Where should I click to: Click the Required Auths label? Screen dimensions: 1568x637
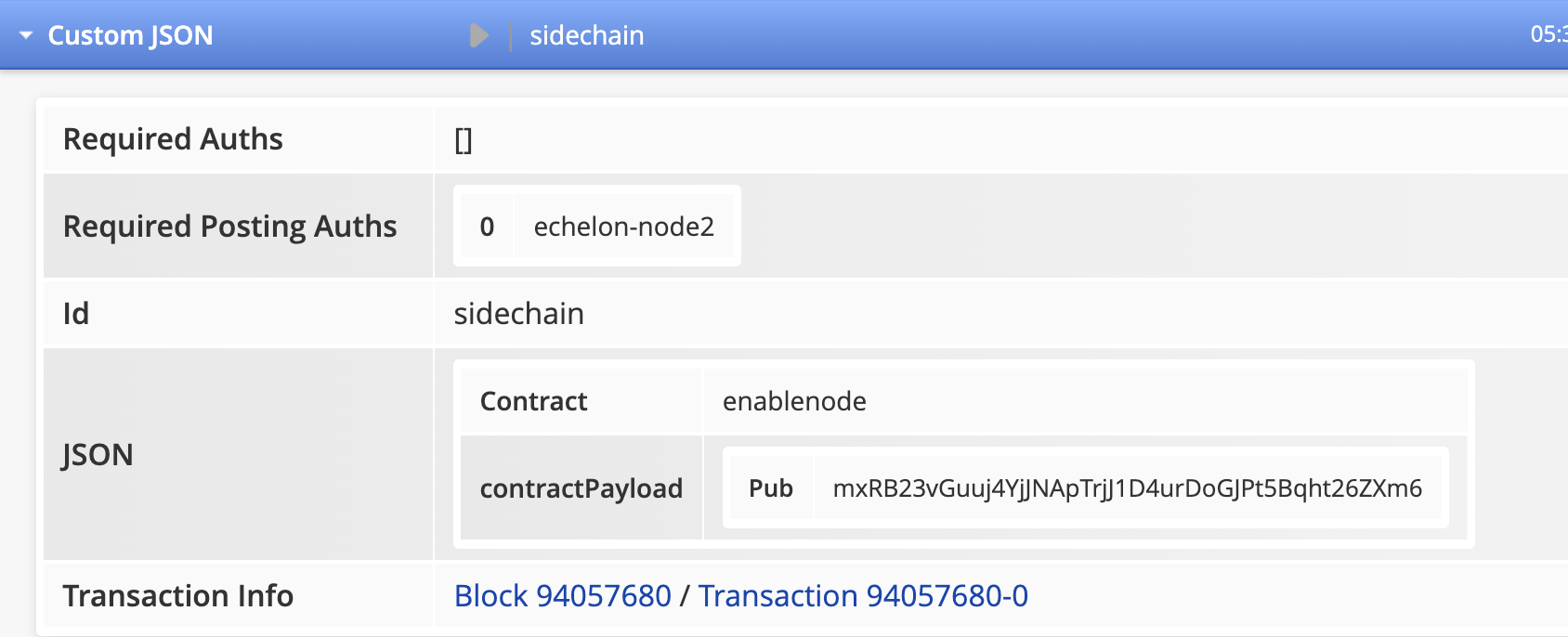click(173, 139)
